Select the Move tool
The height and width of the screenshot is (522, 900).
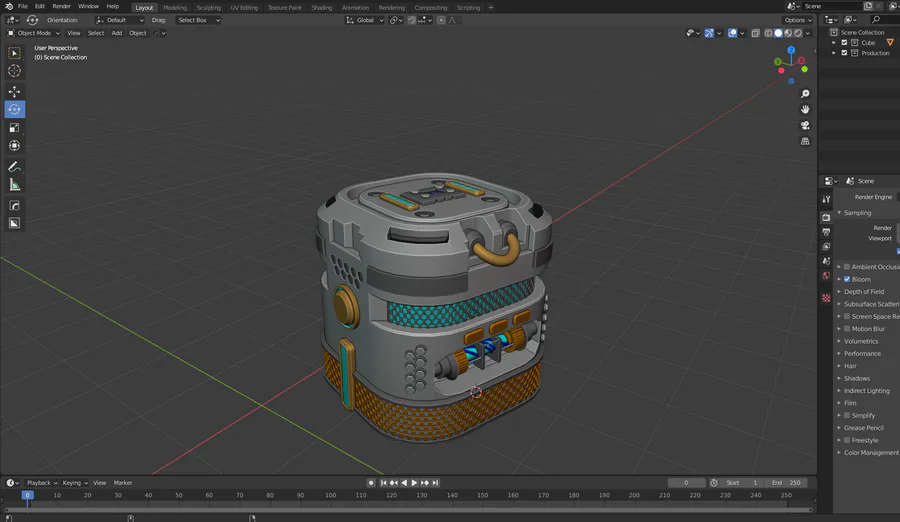point(14,91)
